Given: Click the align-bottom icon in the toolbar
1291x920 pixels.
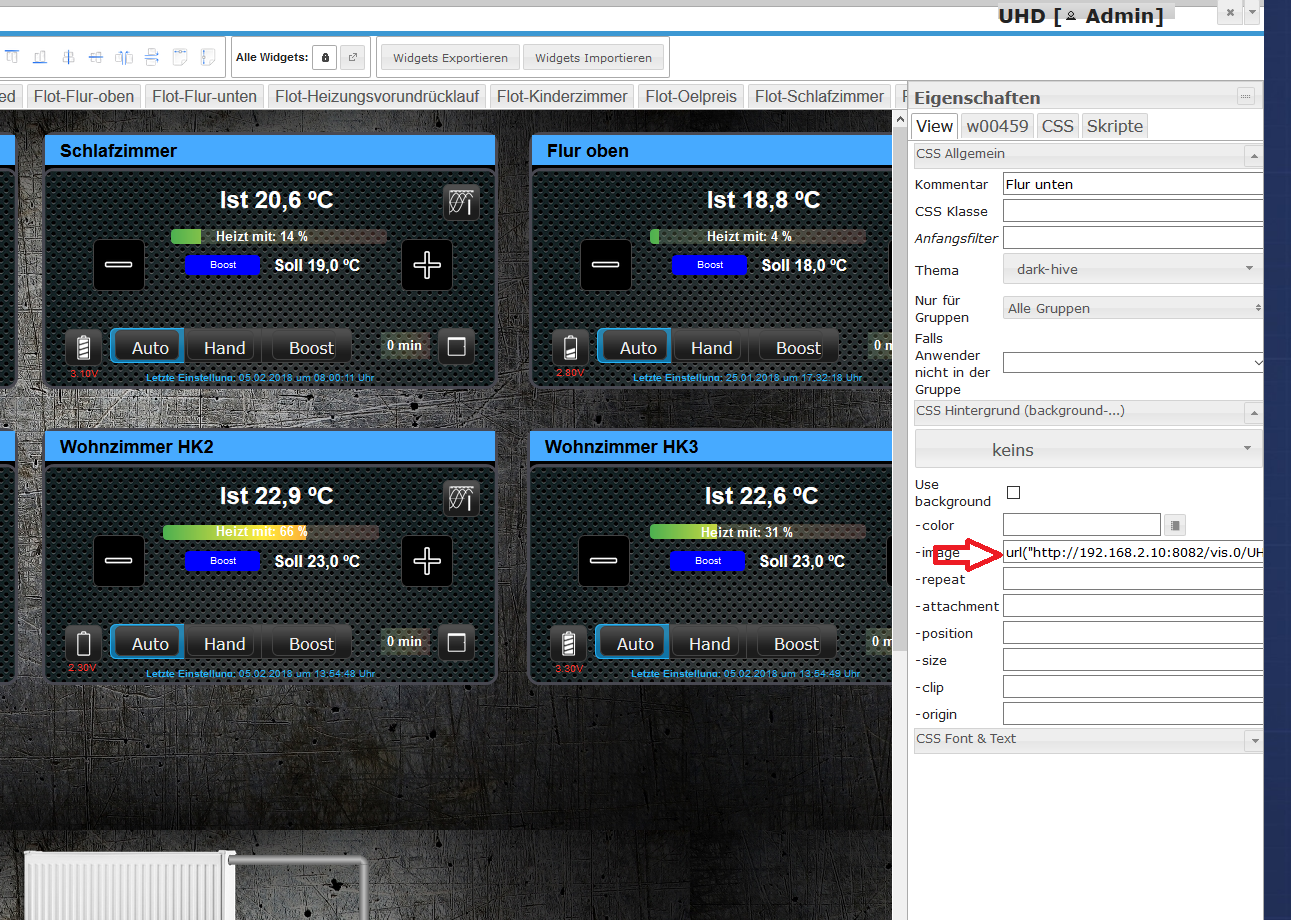Looking at the screenshot, I should point(41,57).
